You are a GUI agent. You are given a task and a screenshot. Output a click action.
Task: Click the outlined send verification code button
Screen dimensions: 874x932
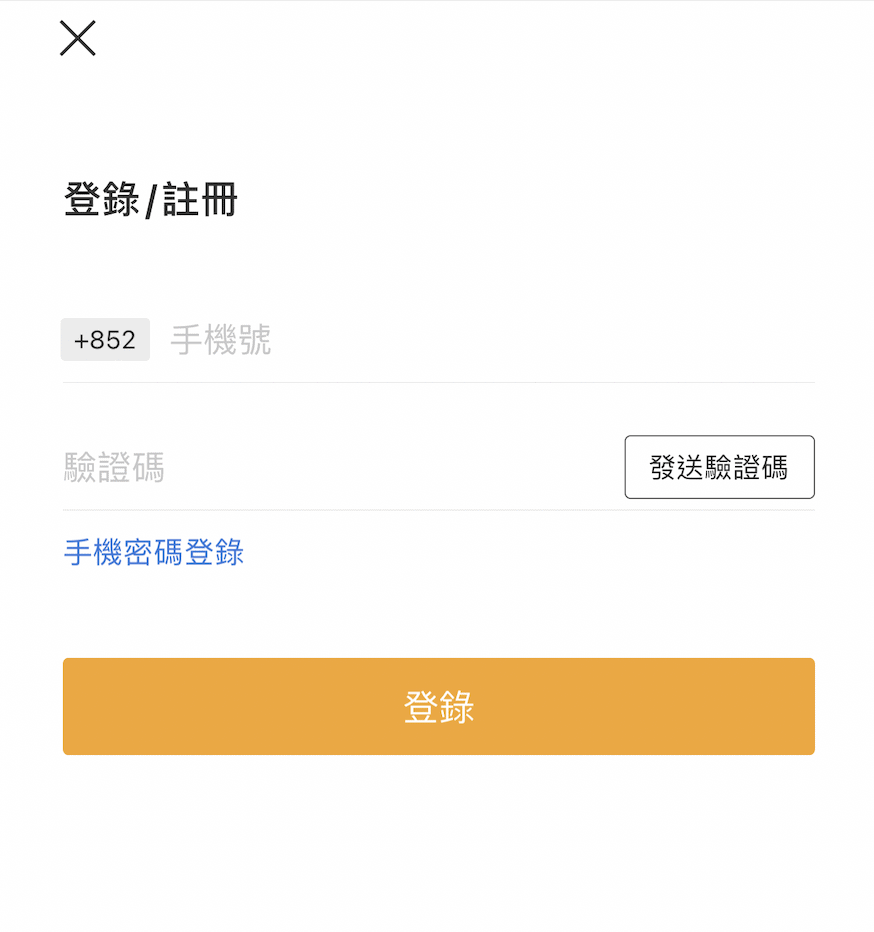pyautogui.click(x=719, y=467)
